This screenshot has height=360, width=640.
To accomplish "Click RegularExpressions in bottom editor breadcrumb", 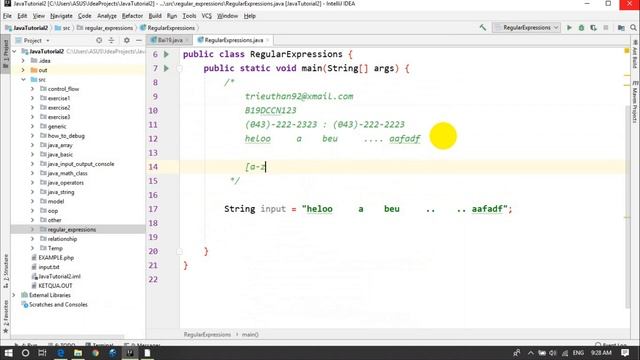I will [207, 335].
